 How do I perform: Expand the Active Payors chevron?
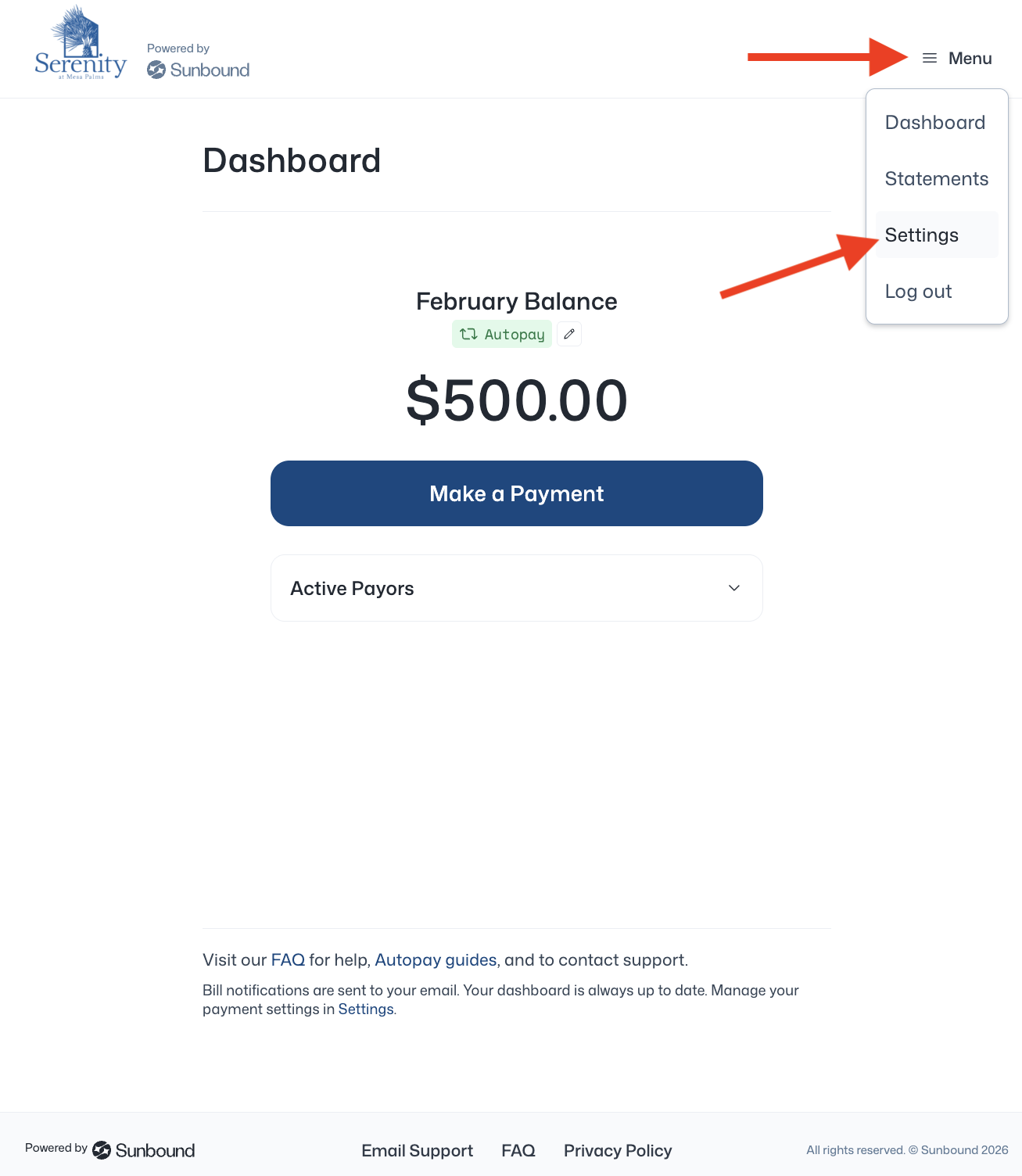click(x=734, y=588)
